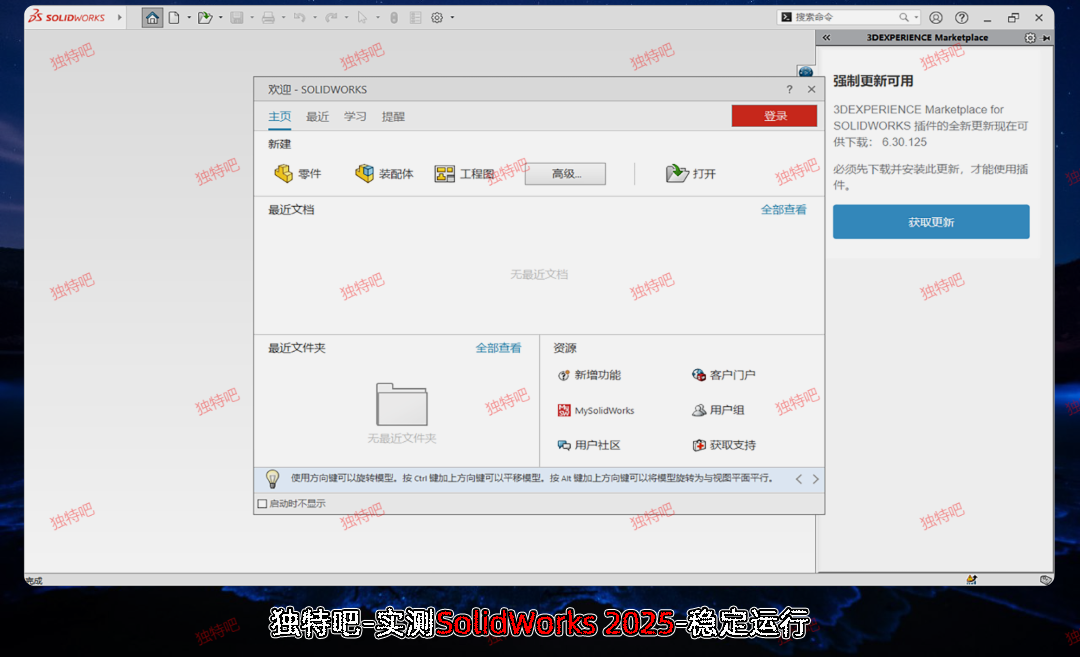Click the 获取更新 button
The image size is (1080, 657).
(930, 222)
